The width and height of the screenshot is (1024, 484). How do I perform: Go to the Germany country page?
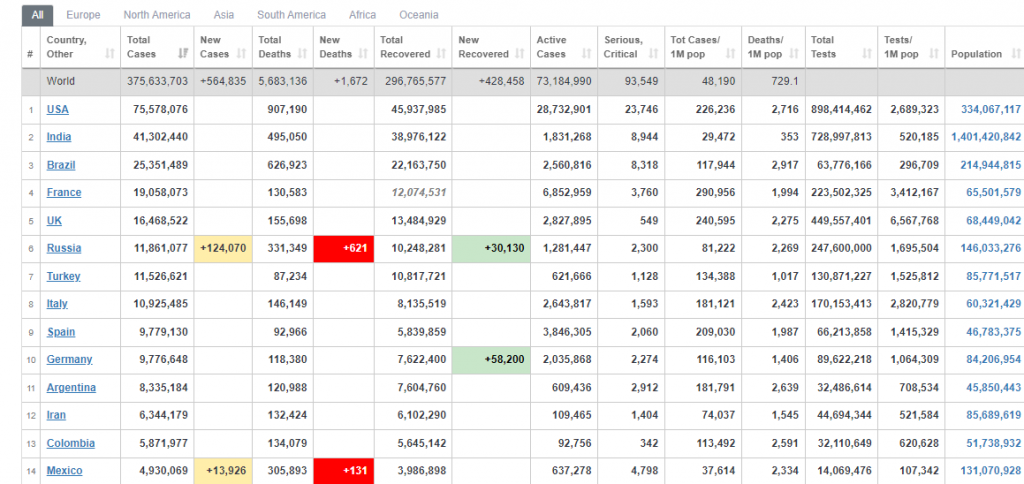click(69, 359)
